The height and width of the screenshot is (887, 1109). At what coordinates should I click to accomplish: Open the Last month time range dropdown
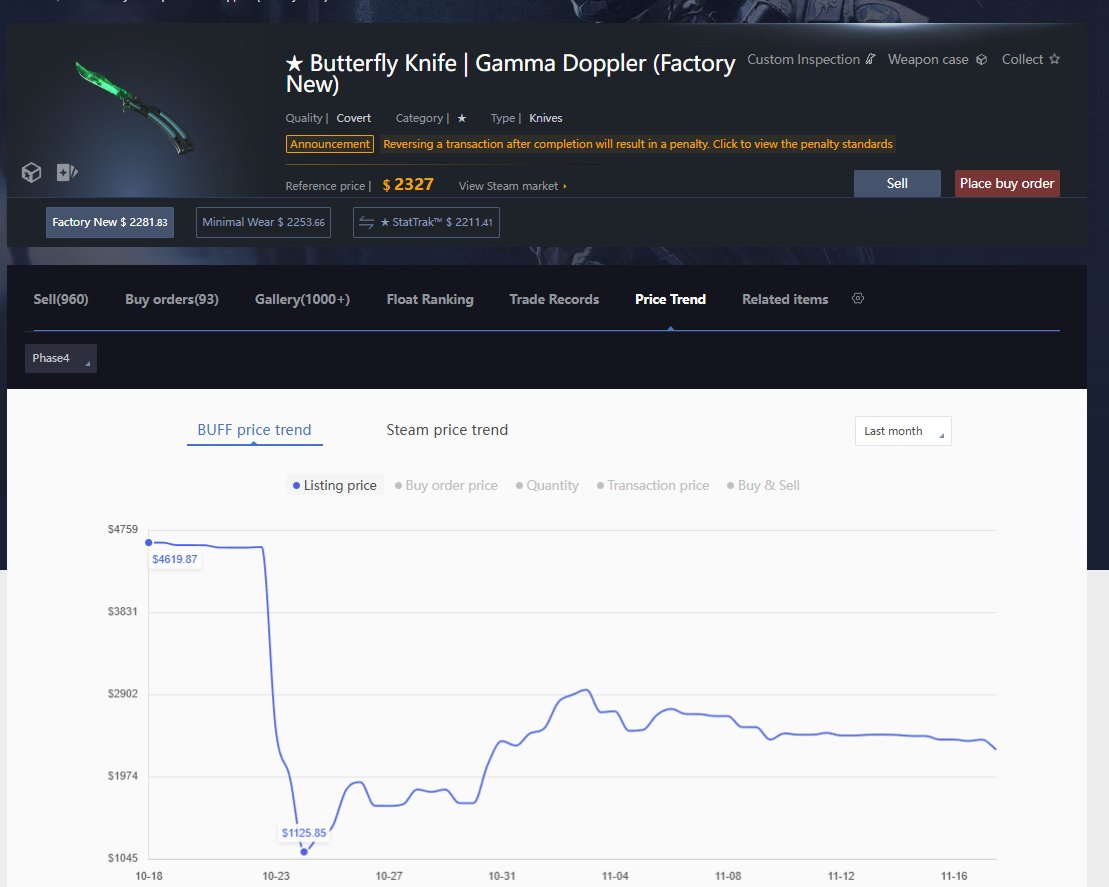tap(902, 430)
